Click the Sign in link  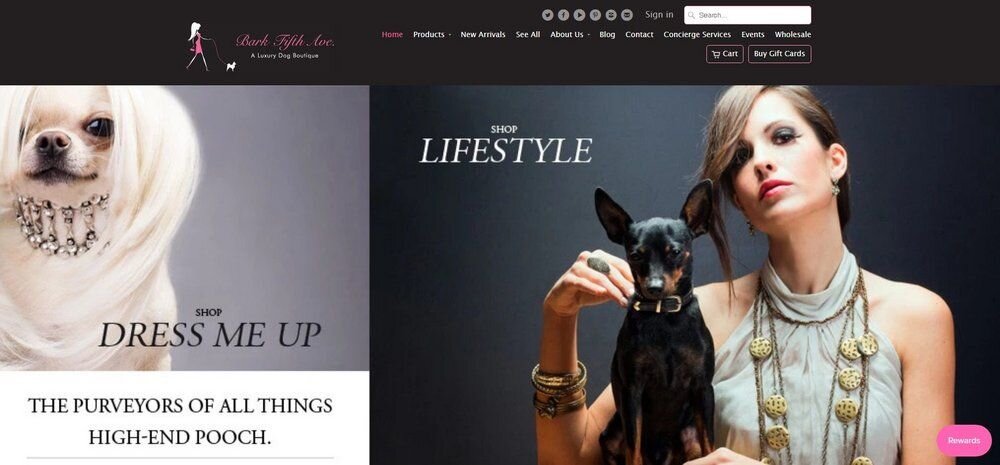pos(659,15)
